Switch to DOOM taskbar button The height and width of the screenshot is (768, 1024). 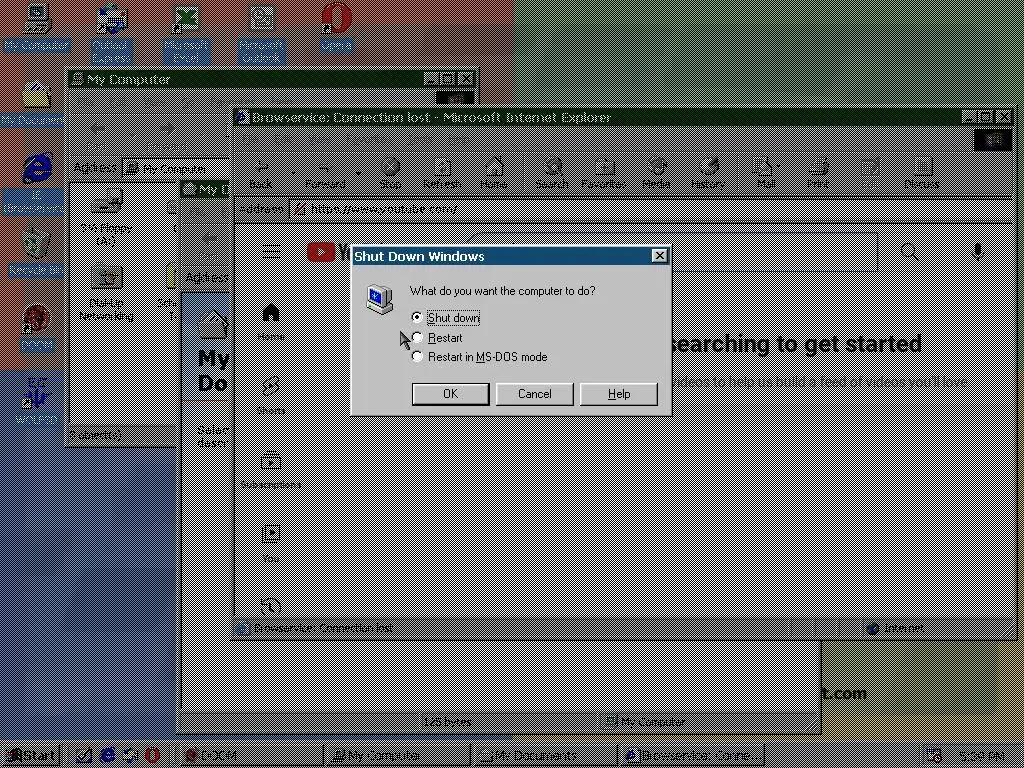(251, 756)
